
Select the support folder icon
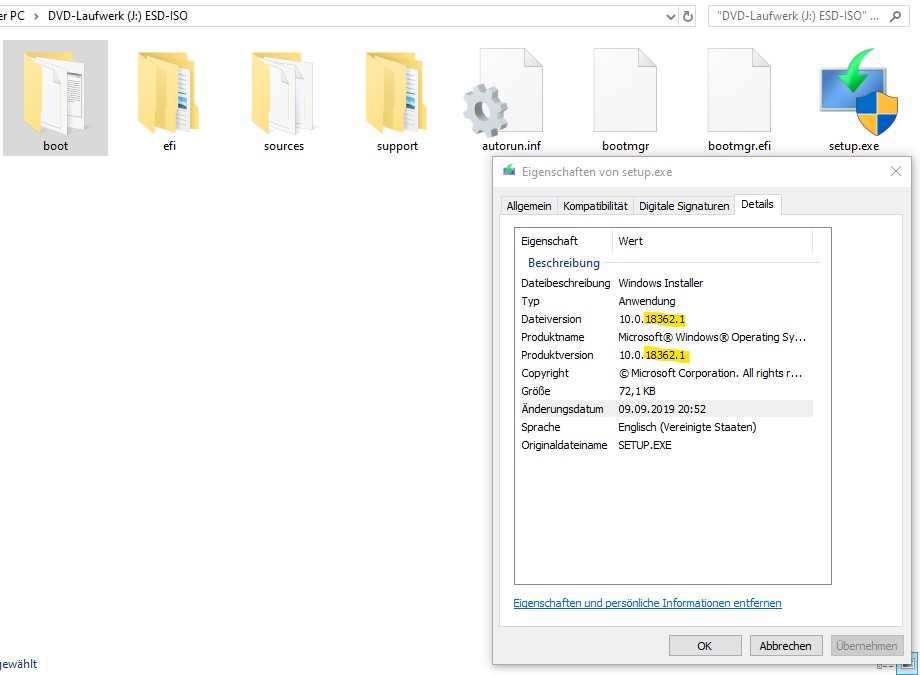[x=397, y=93]
